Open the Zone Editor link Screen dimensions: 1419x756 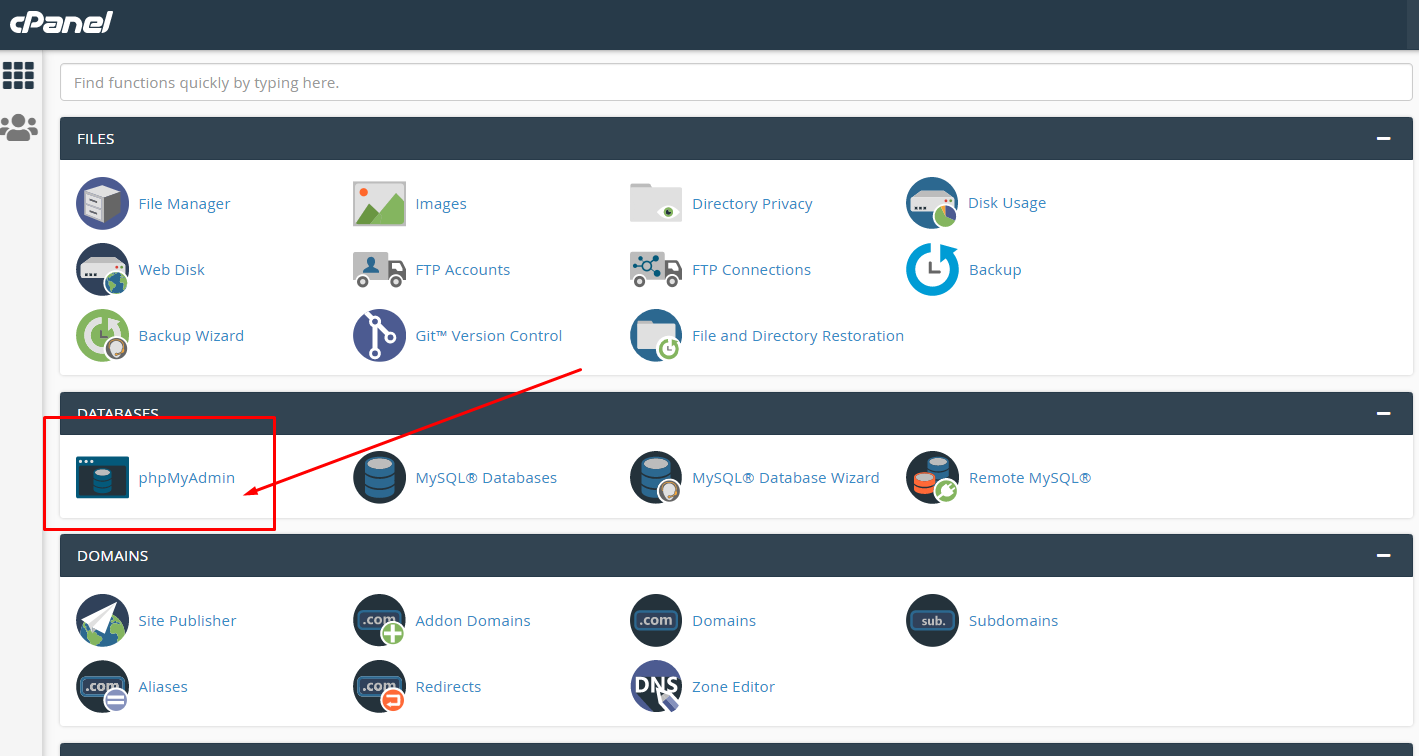733,687
